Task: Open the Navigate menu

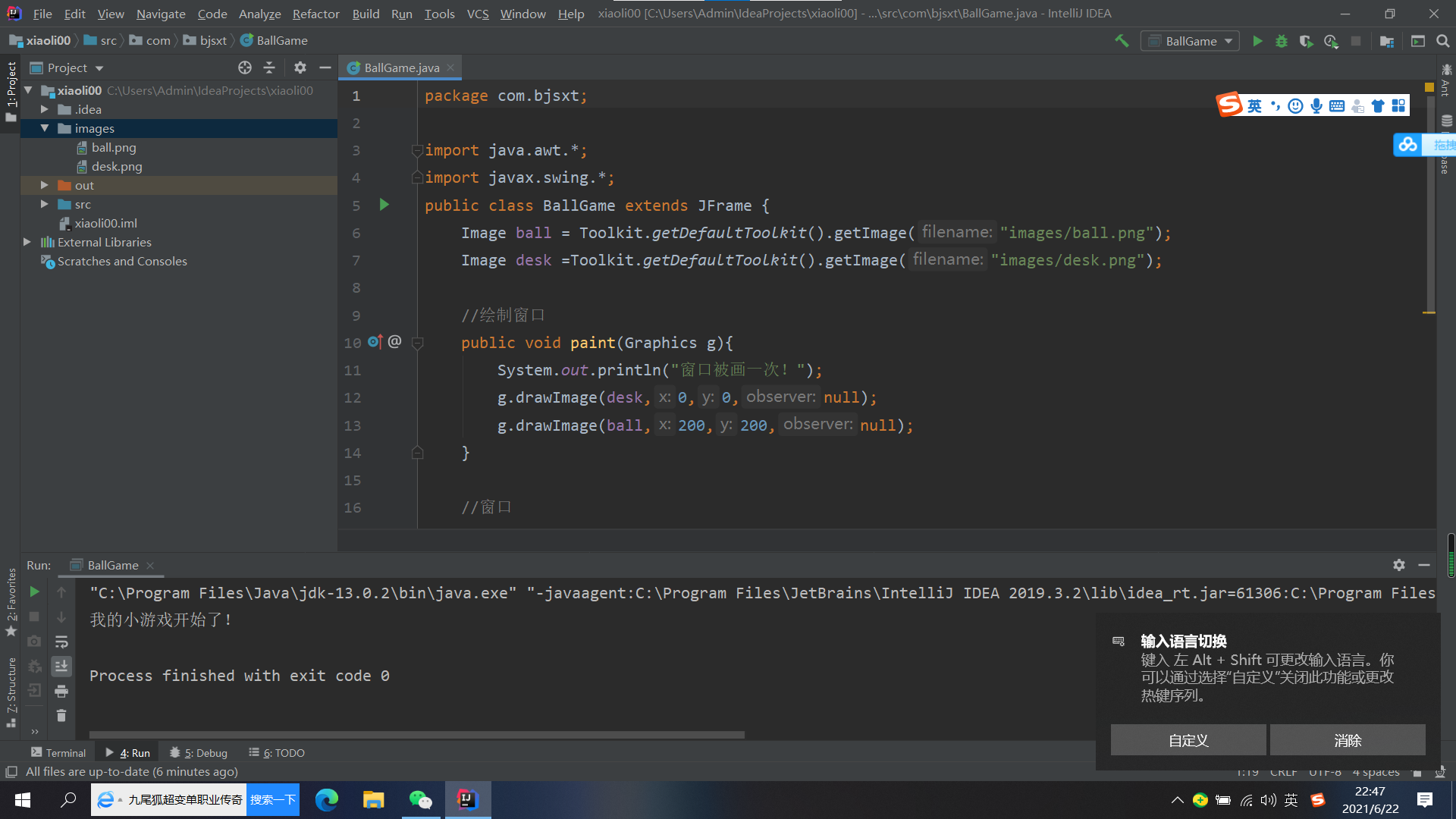Action: pyautogui.click(x=161, y=14)
